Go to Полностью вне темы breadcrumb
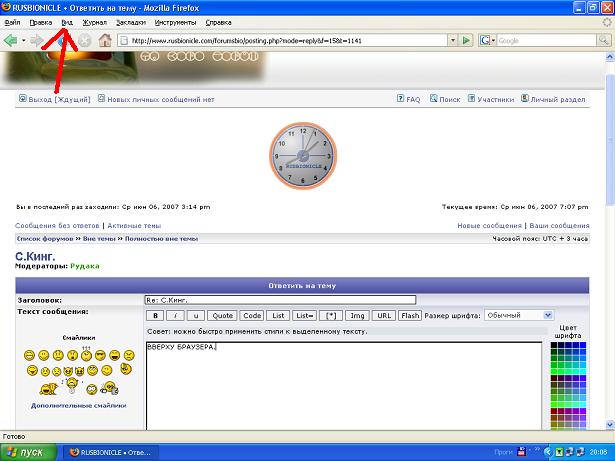Image resolution: width=615 pixels, height=461 pixels. tap(161, 239)
